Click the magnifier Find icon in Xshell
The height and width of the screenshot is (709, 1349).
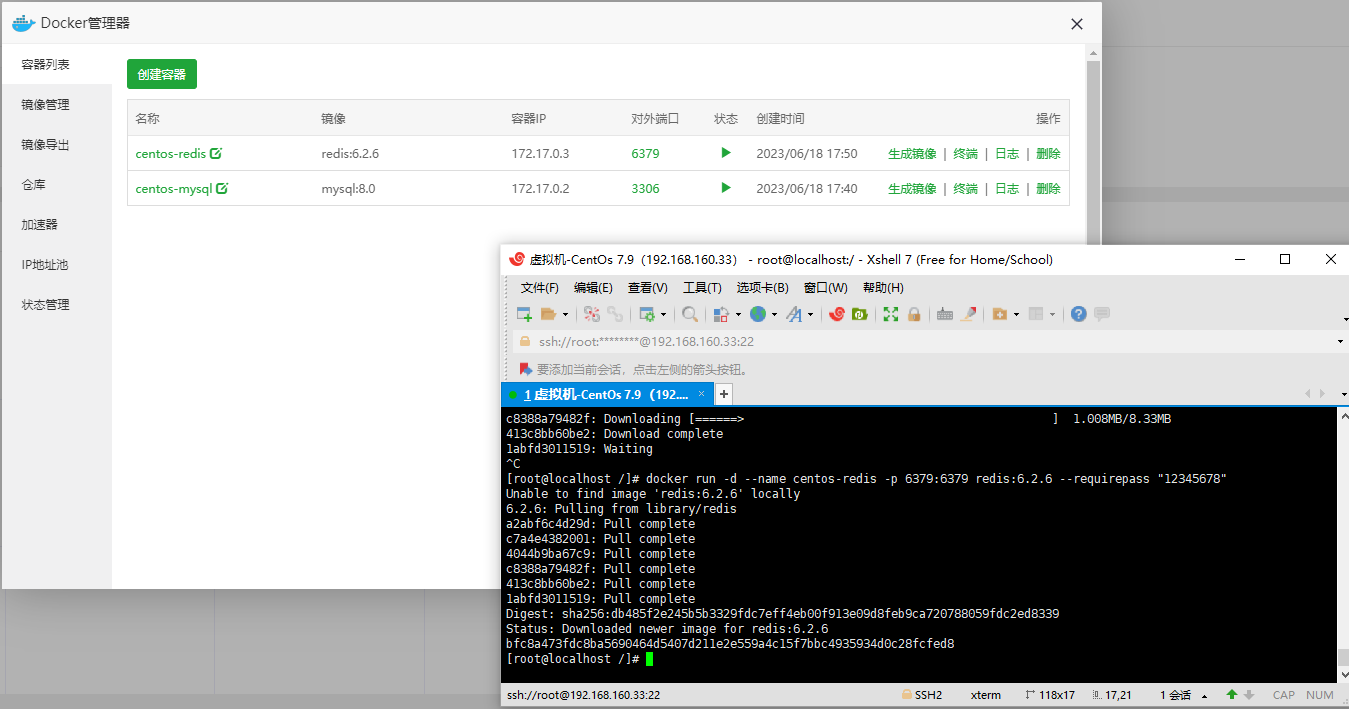[690, 314]
